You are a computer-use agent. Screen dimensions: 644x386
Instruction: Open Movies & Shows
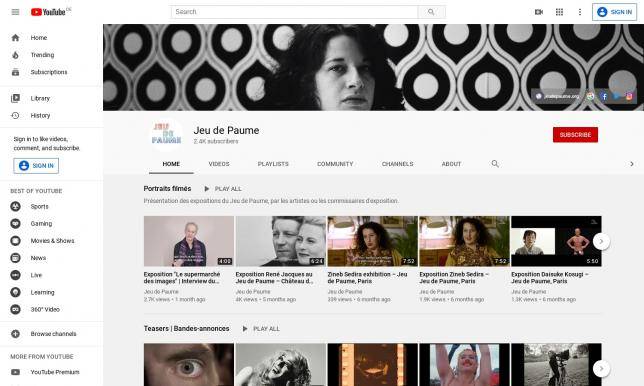tap(51, 241)
